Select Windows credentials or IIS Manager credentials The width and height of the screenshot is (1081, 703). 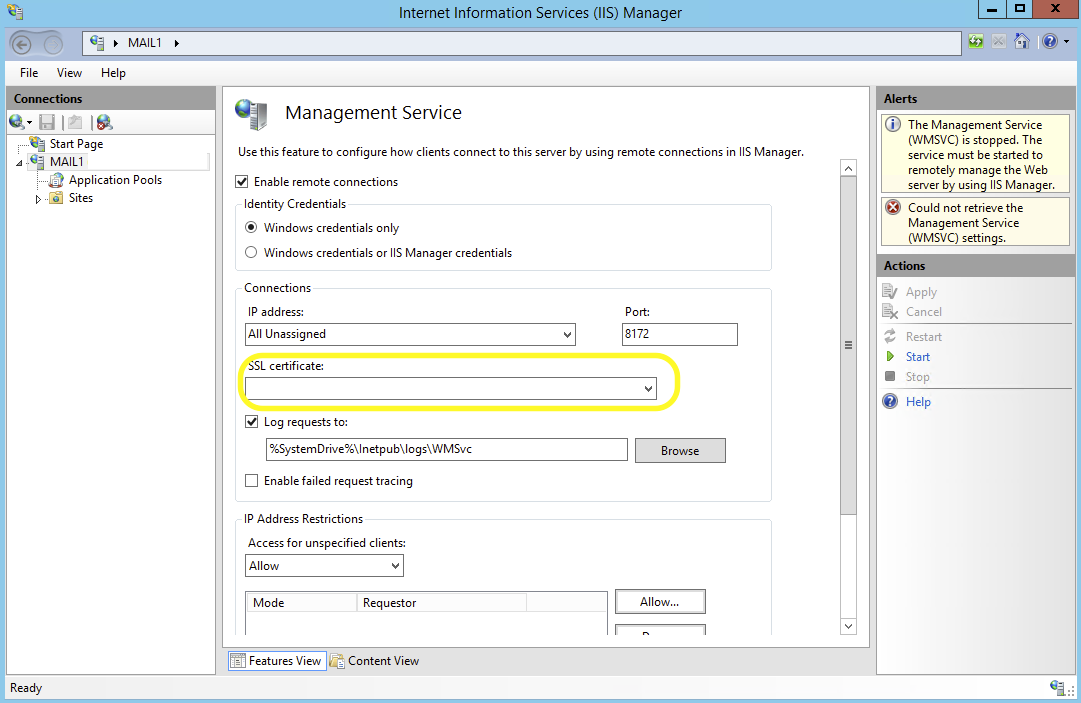pyautogui.click(x=251, y=252)
